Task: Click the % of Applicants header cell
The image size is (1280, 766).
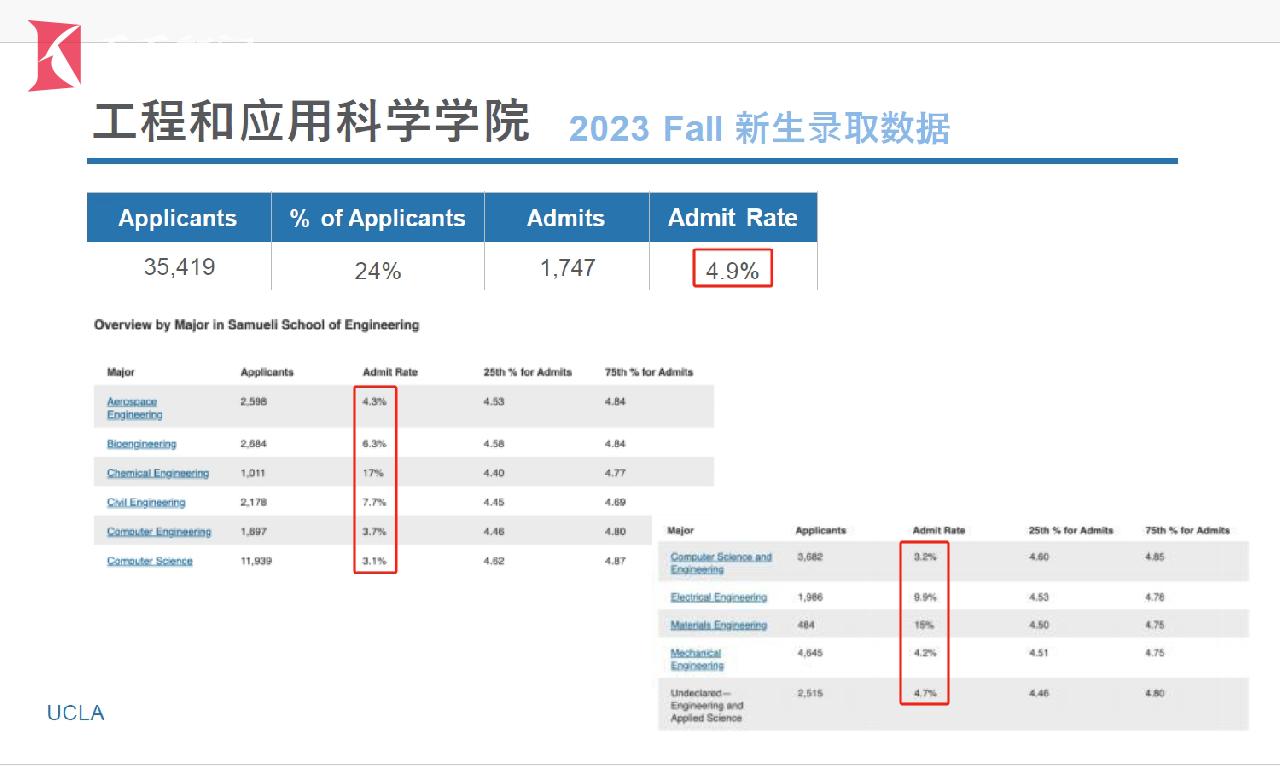Action: tap(378, 218)
